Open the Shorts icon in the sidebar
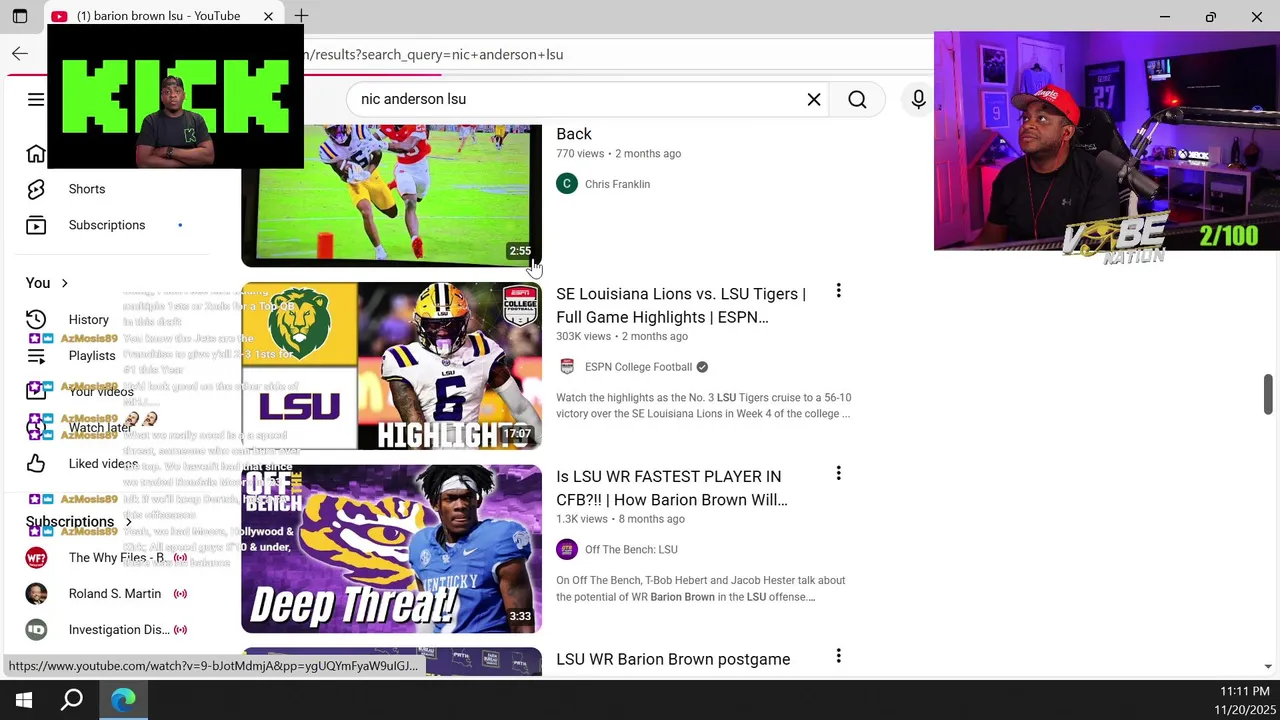1280x720 pixels. pos(36,189)
